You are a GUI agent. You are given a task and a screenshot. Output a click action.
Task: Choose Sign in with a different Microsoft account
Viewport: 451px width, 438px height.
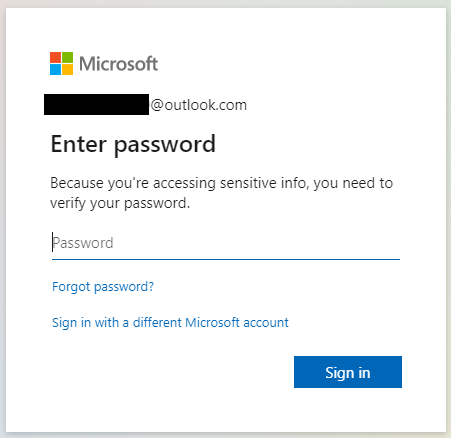tap(170, 323)
